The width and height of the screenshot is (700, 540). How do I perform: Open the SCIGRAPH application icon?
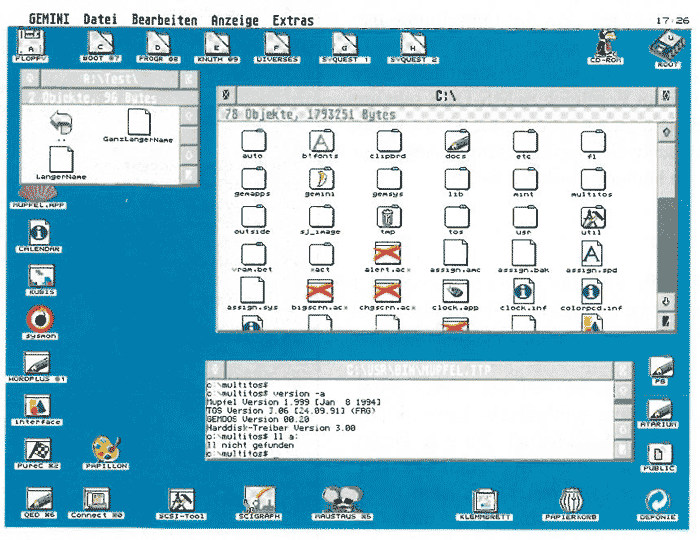pos(259,498)
